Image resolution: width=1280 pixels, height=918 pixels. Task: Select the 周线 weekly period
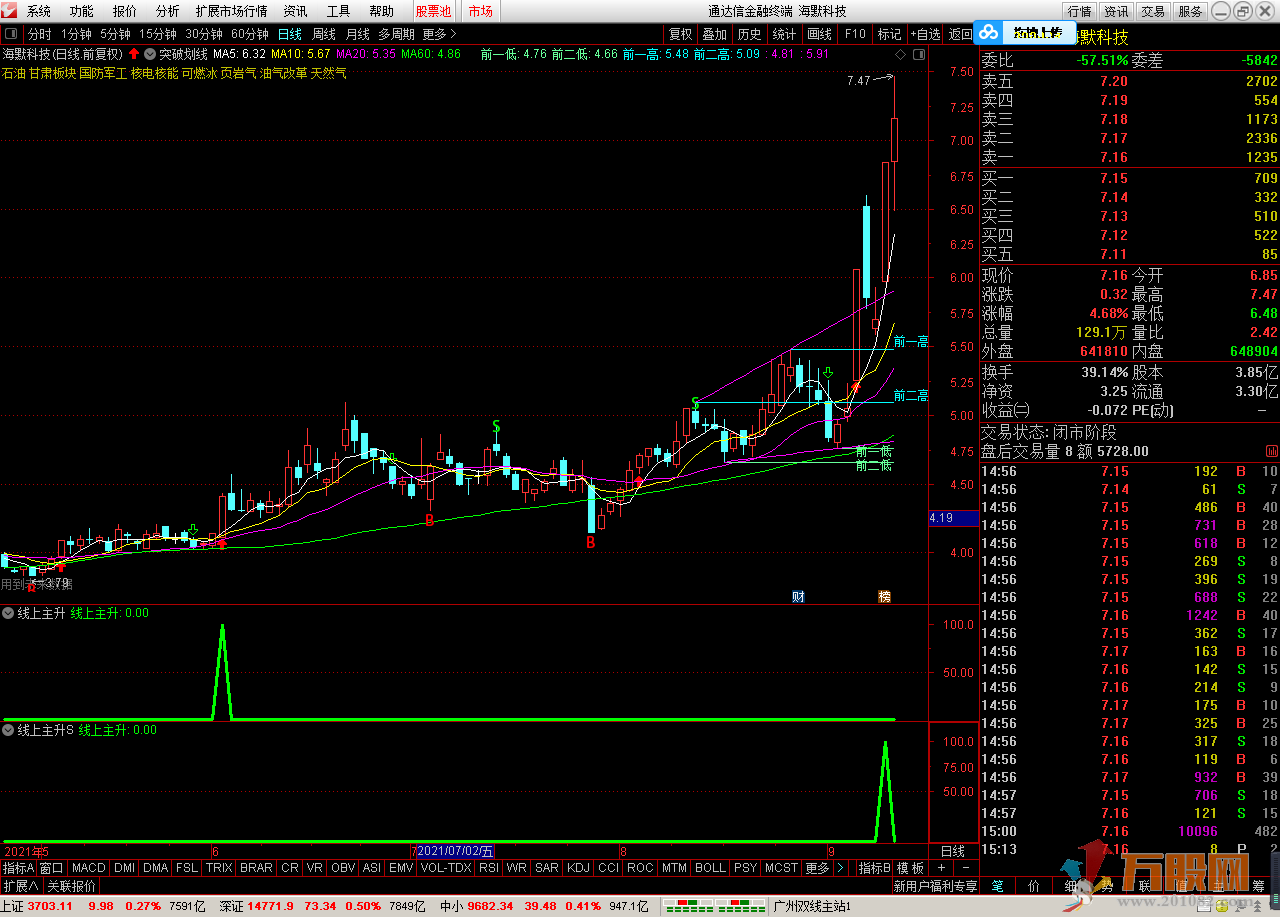pyautogui.click(x=324, y=34)
